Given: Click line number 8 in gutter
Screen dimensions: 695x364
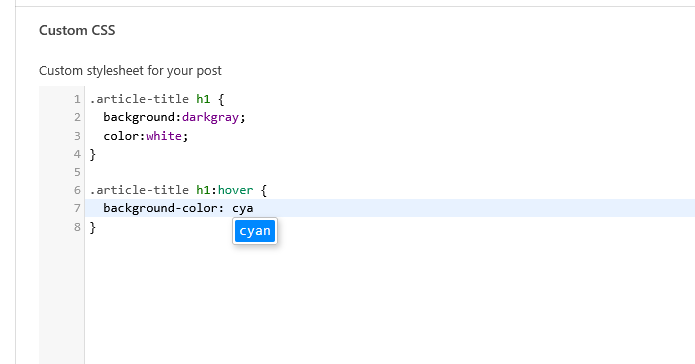Looking at the screenshot, I should coord(77,227).
